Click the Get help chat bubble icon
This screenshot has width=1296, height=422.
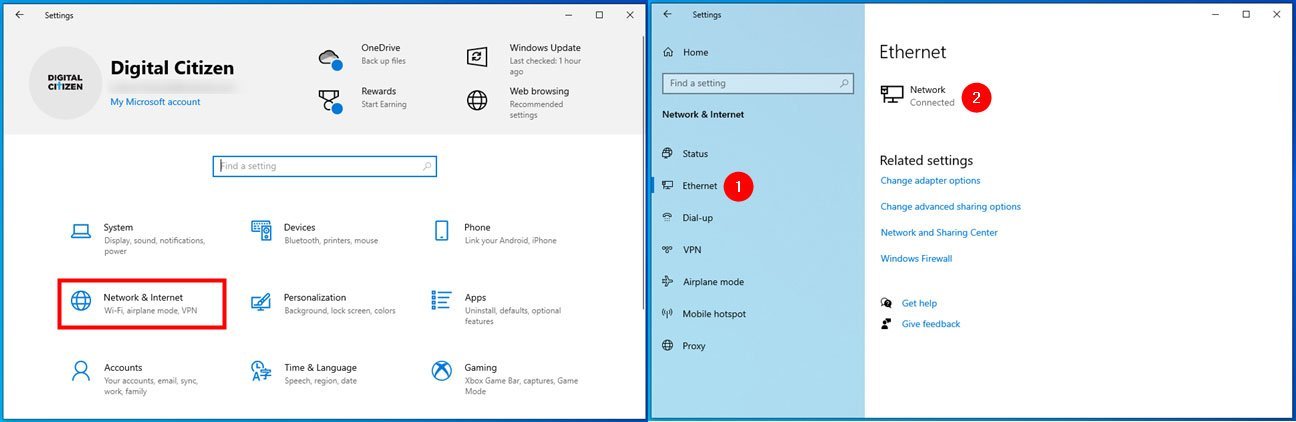886,303
